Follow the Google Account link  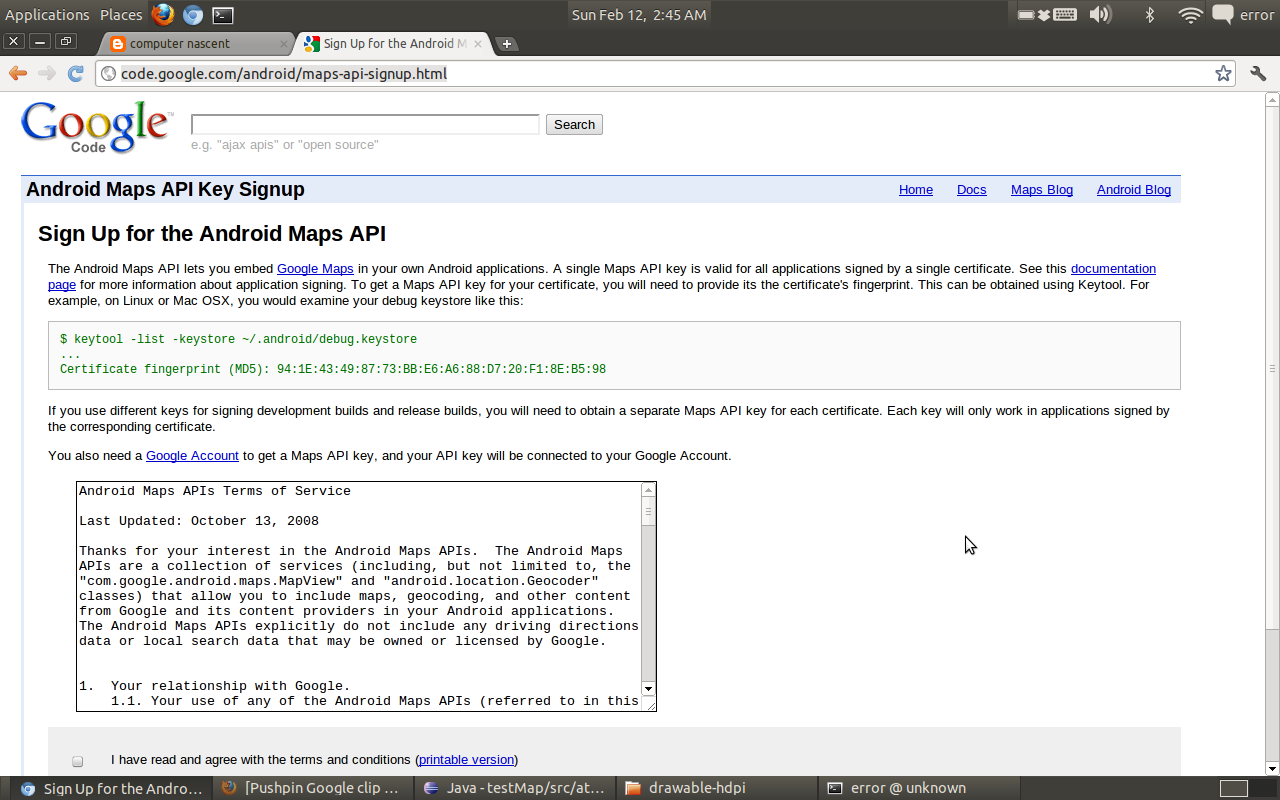pos(192,456)
